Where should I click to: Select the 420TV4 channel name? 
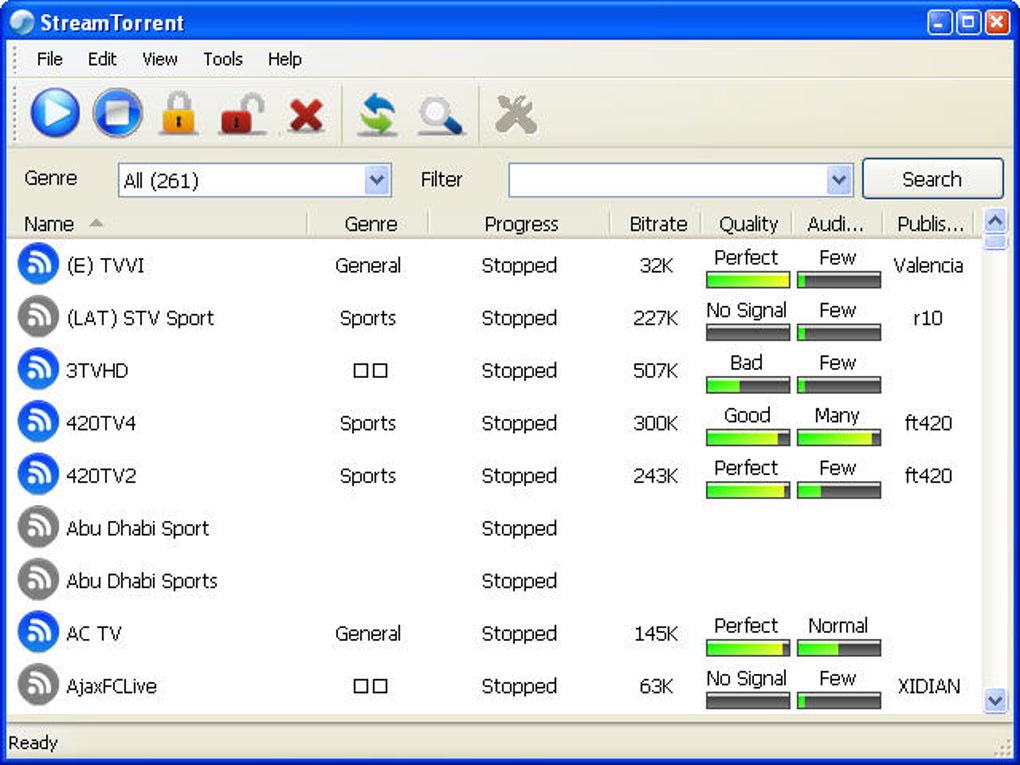tap(101, 423)
